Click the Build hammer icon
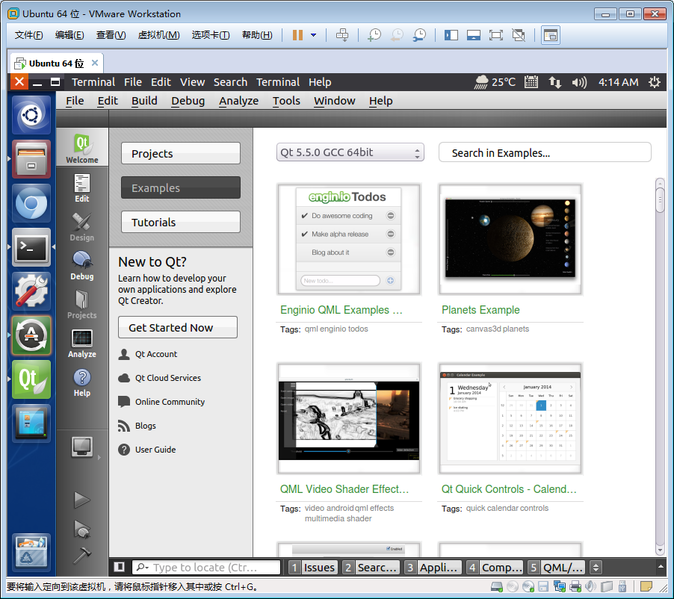Screen dimensions: 674x599 pos(82,555)
